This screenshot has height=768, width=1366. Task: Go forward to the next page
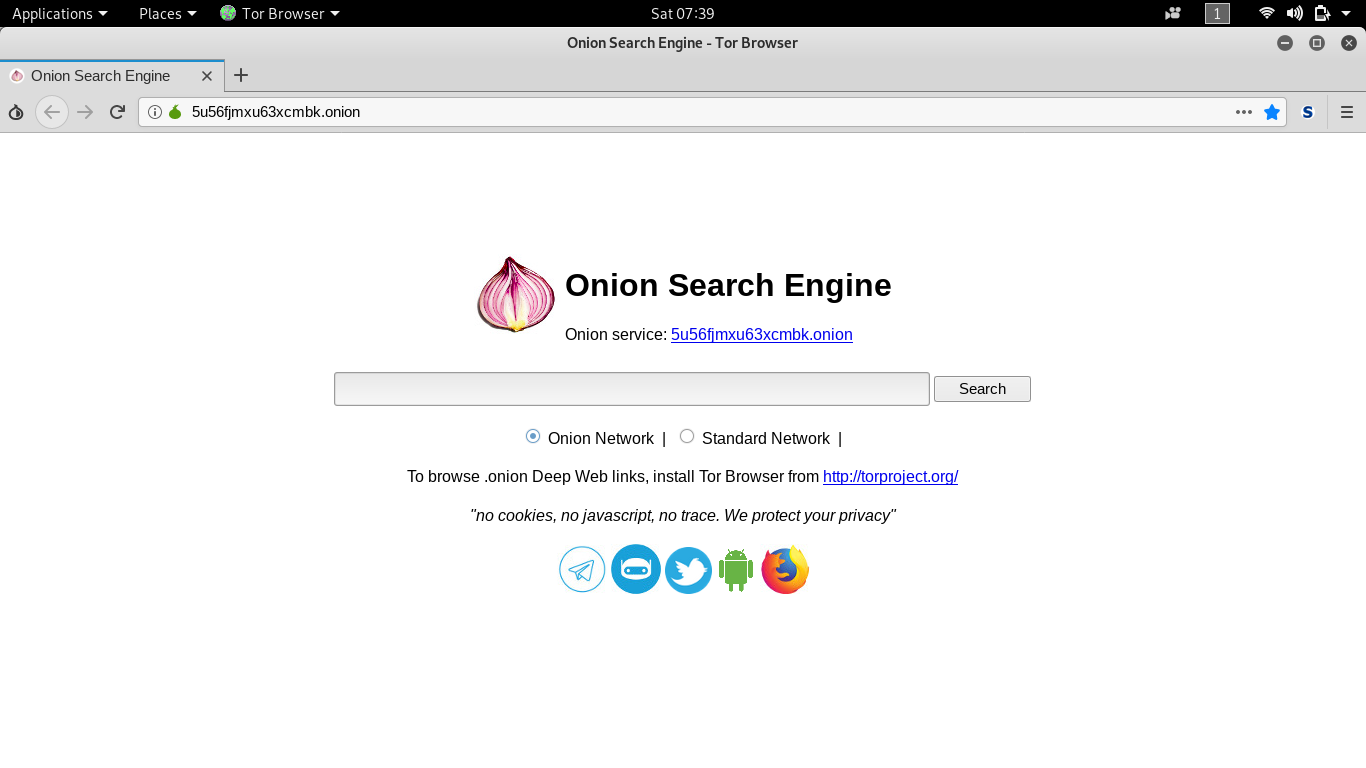pyautogui.click(x=86, y=112)
